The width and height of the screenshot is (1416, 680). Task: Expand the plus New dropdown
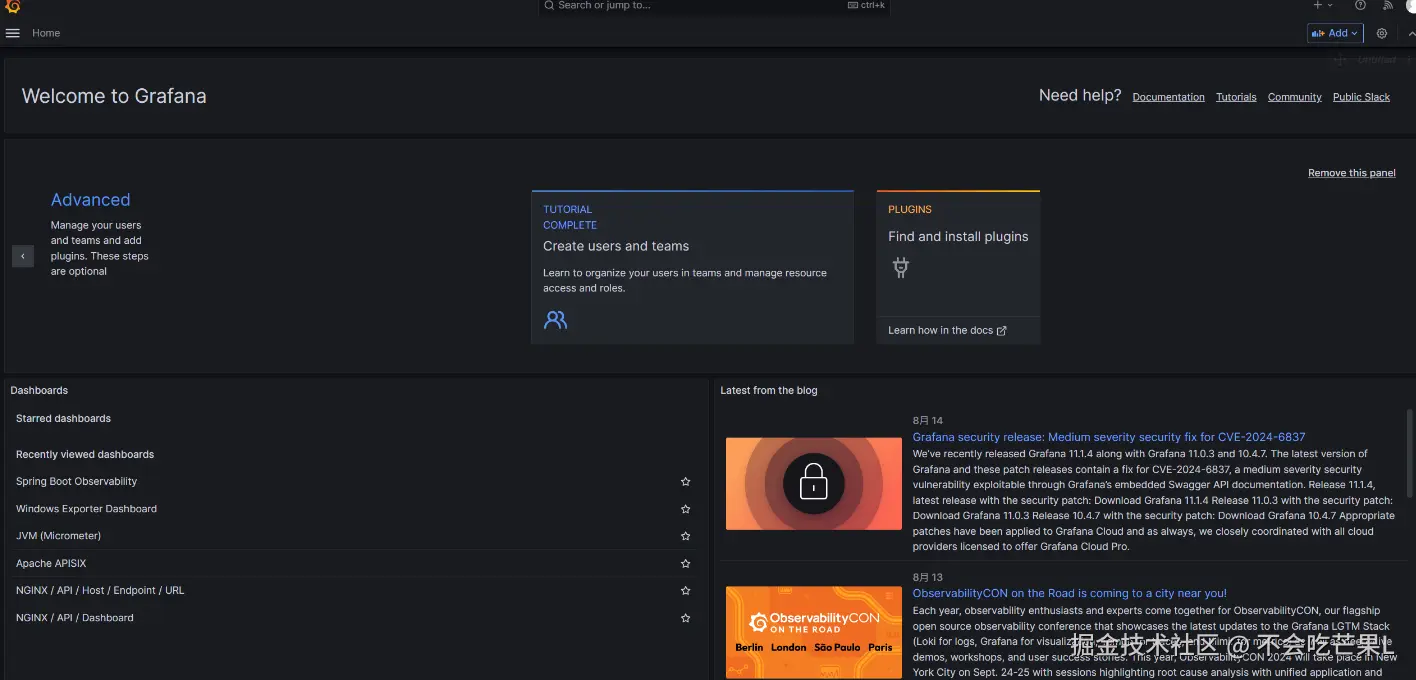[1323, 5]
